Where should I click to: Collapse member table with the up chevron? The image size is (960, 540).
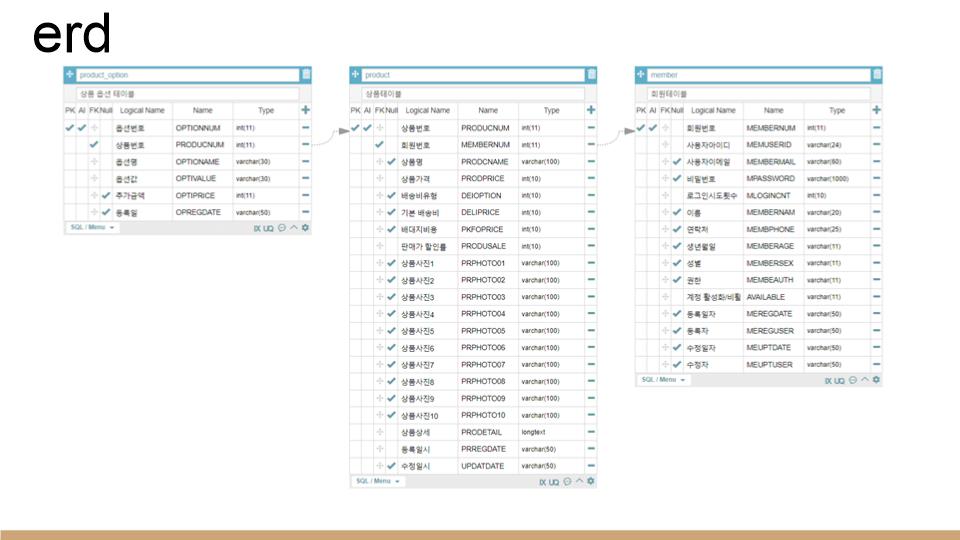point(864,380)
